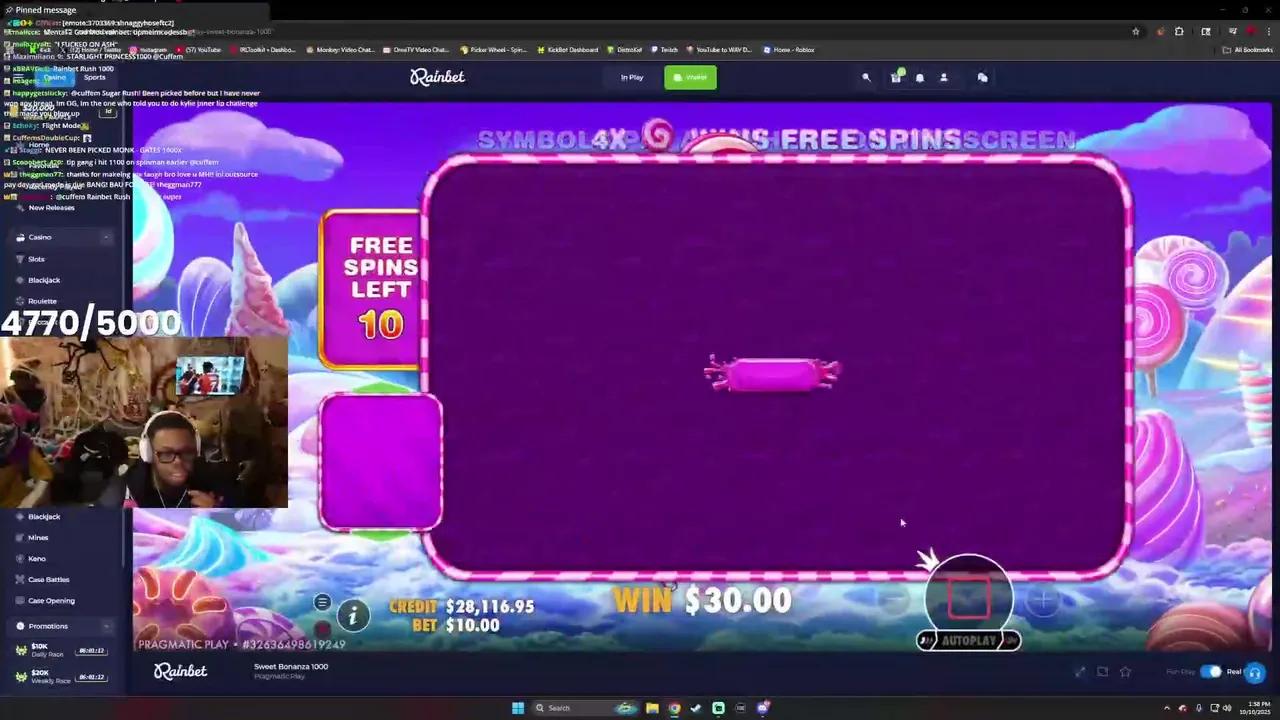Switch to the Sports tab
Screen dimensions: 1280x720
tap(94, 77)
